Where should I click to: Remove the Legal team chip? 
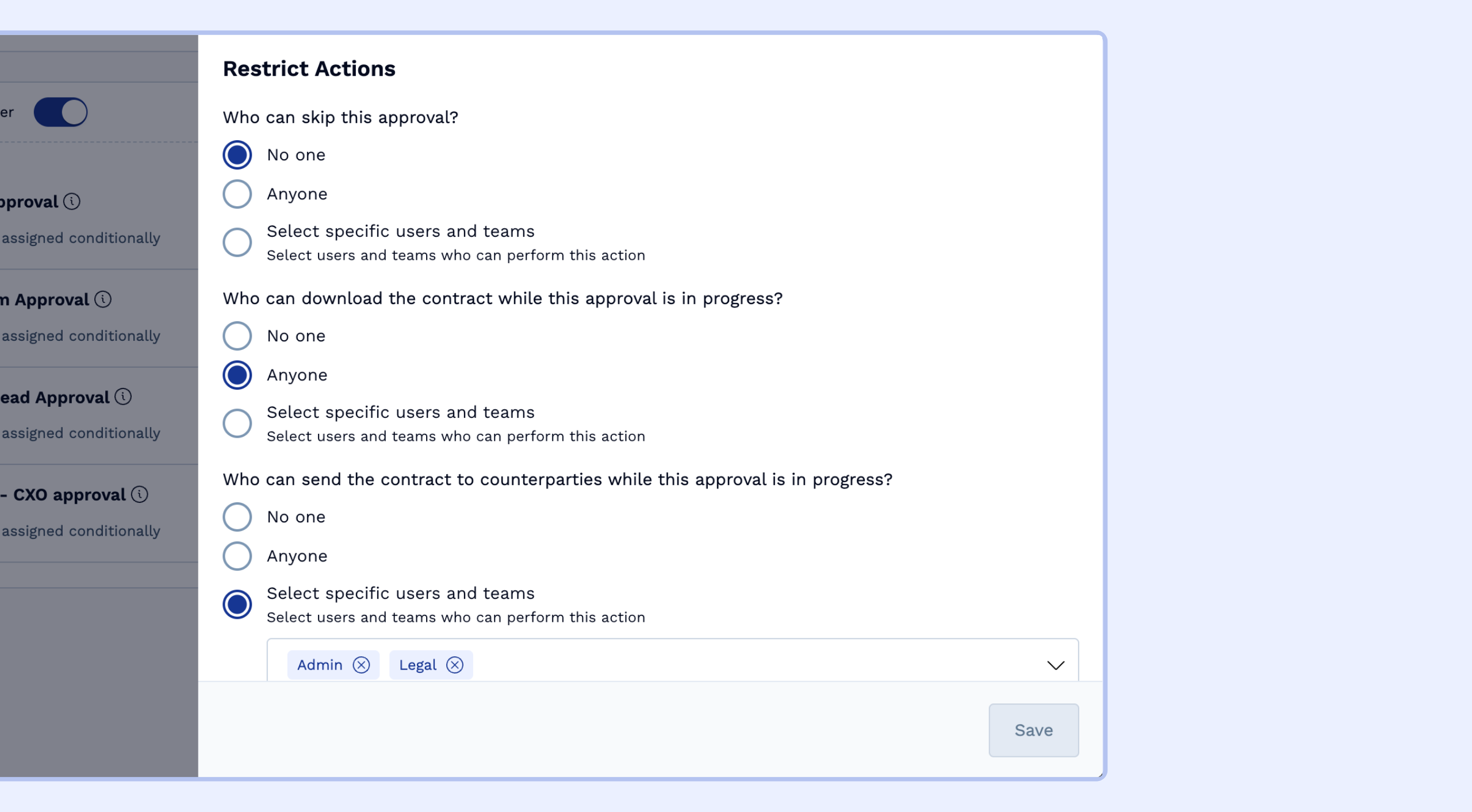tap(455, 665)
